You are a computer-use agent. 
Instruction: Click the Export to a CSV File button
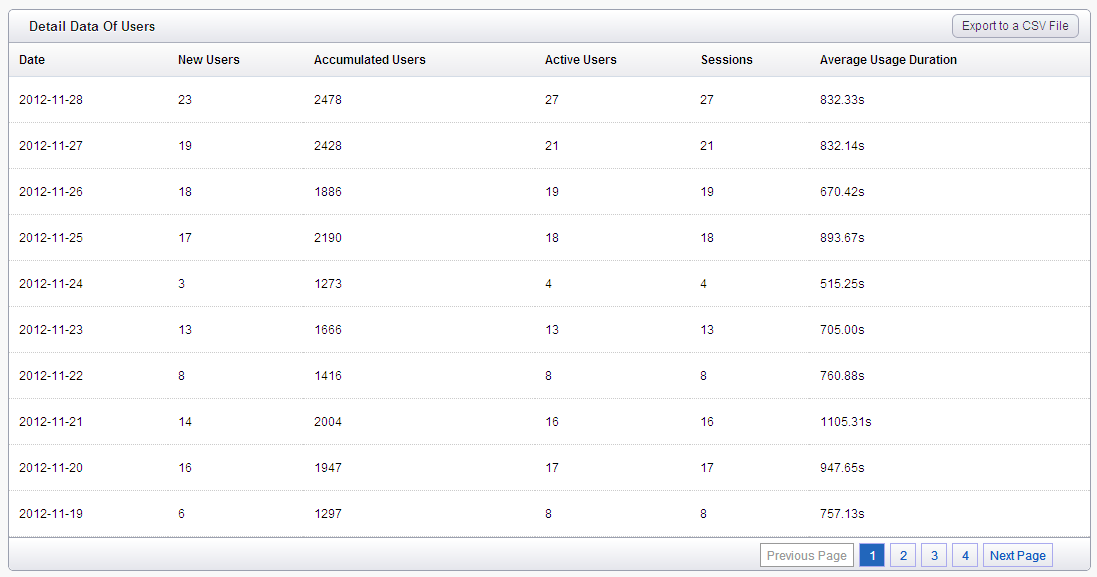click(1015, 26)
